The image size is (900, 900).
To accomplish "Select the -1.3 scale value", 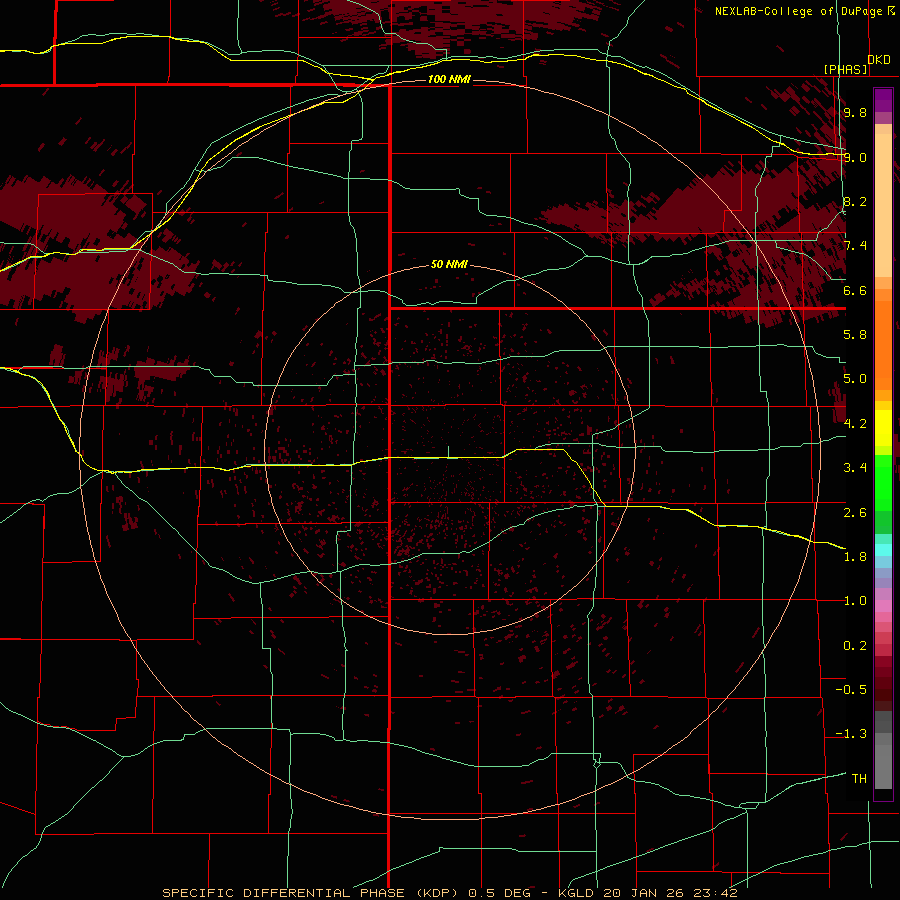I will [x=851, y=734].
